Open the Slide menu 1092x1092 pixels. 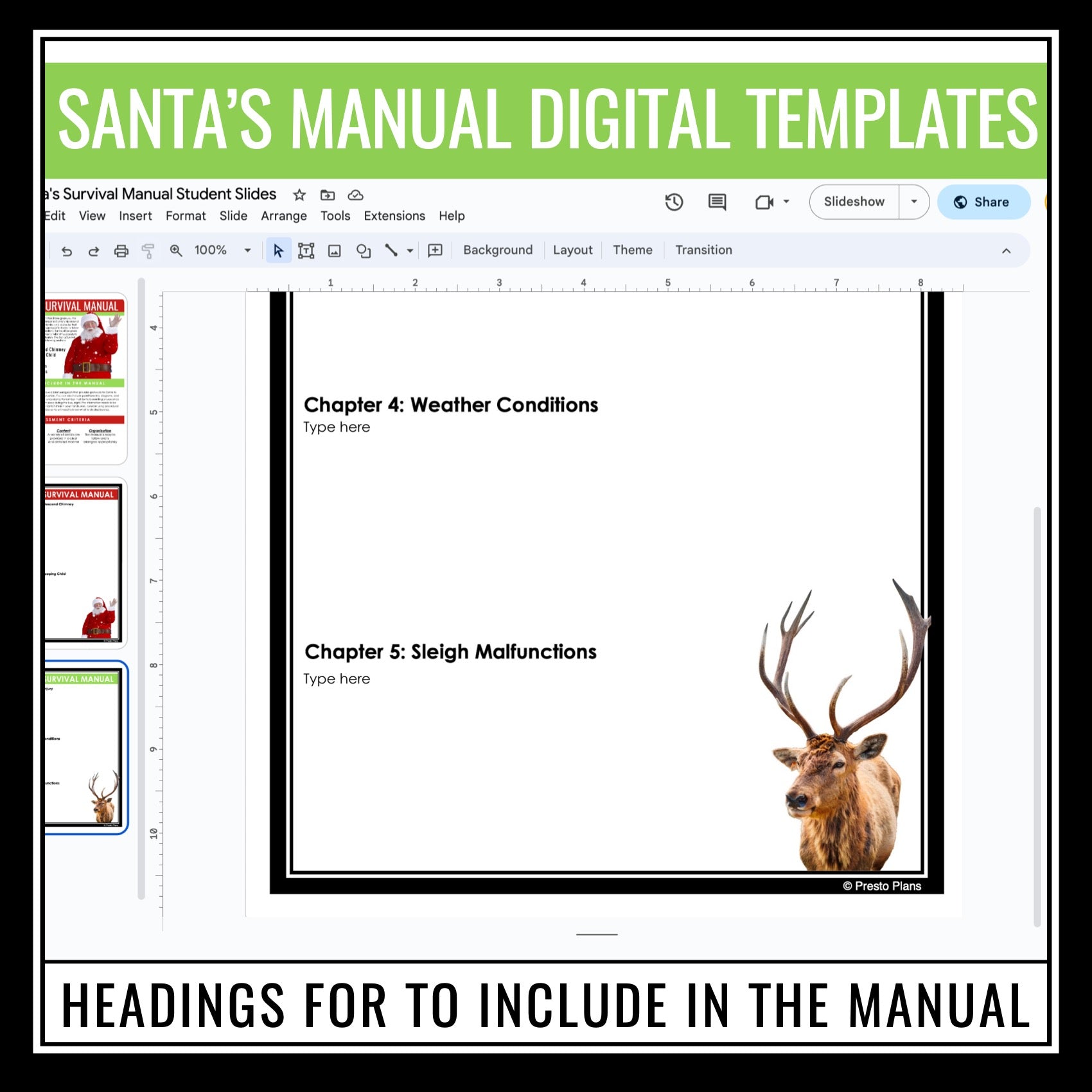pos(233,216)
